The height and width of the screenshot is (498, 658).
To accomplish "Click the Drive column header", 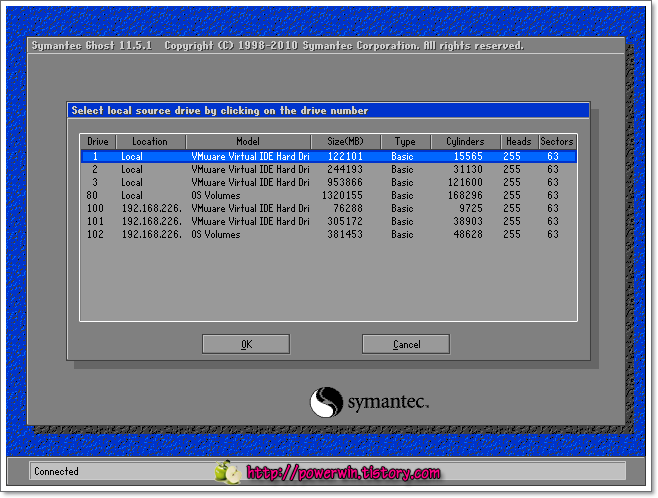I will coord(98,141).
